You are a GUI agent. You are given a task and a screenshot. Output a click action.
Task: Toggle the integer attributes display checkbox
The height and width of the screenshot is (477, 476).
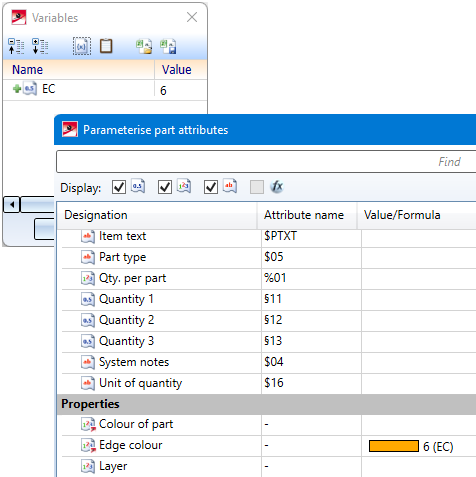pos(165,187)
